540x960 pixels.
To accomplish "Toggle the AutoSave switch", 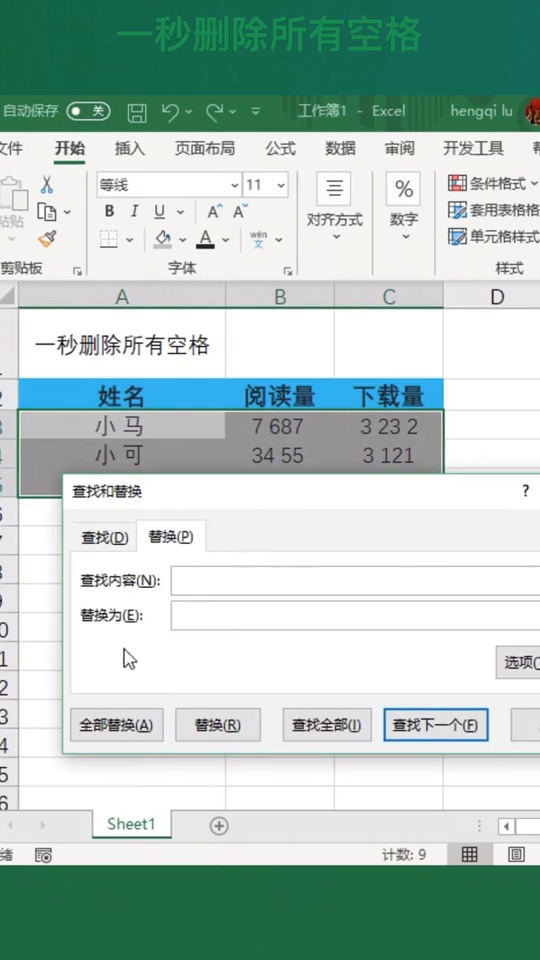I will click(89, 111).
